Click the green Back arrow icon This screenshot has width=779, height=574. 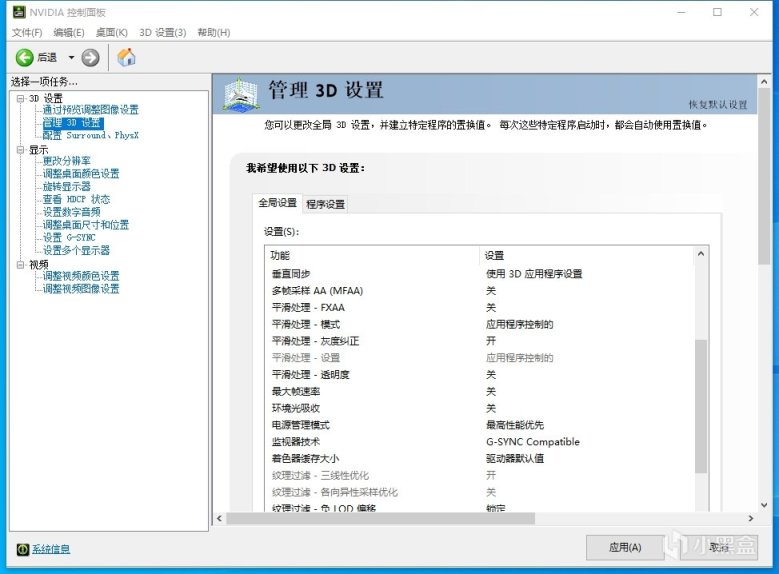tap(24, 58)
